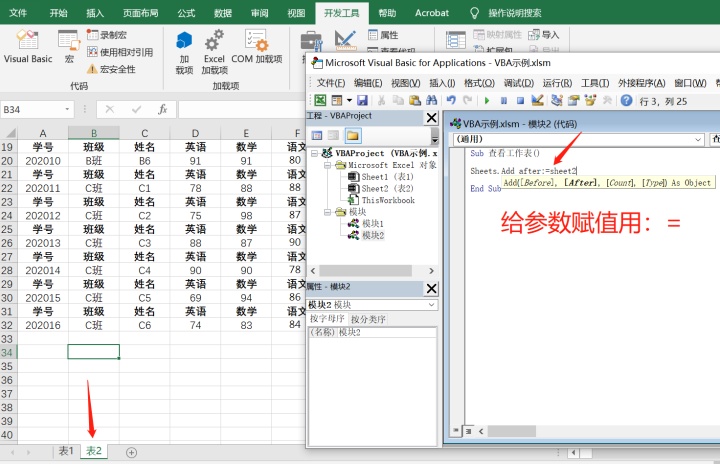720x464 pixels.
Task: Open the Visual Basic editor from ribbon
Action: tap(28, 46)
